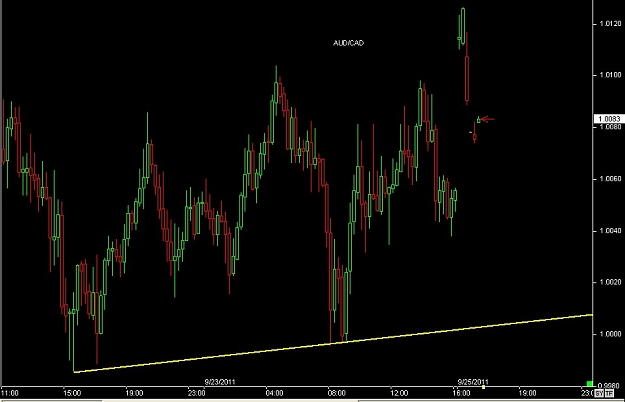Click the 12:00 time axis label
The height and width of the screenshot is (402, 625).
pos(399,393)
